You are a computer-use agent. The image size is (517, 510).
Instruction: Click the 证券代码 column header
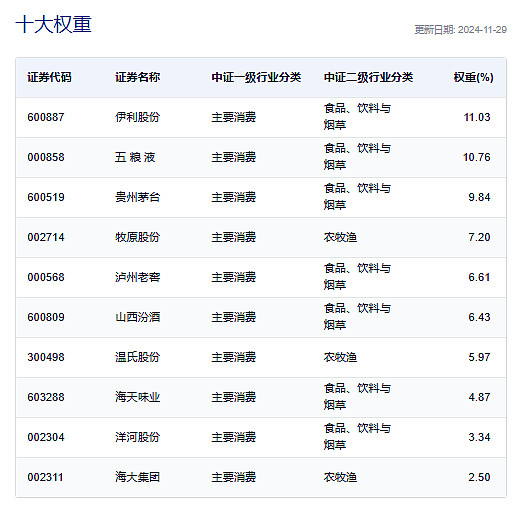click(49, 77)
